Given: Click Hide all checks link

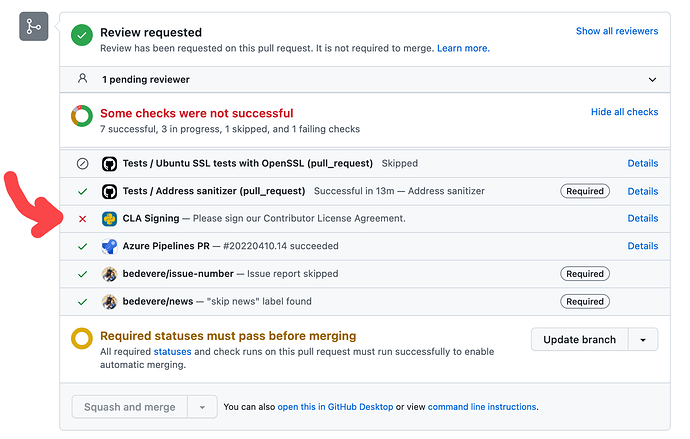Looking at the screenshot, I should 624,112.
